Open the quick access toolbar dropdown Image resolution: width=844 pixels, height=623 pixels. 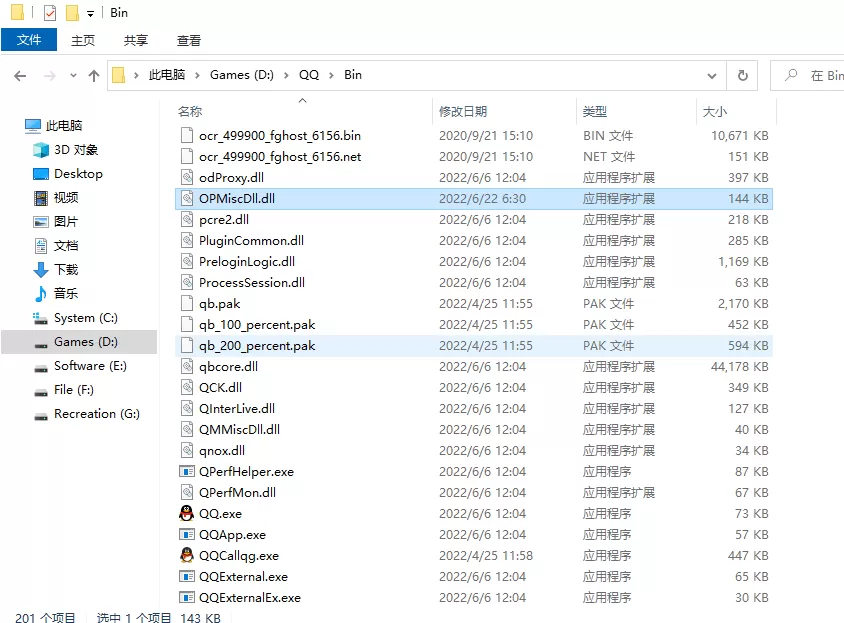point(90,14)
